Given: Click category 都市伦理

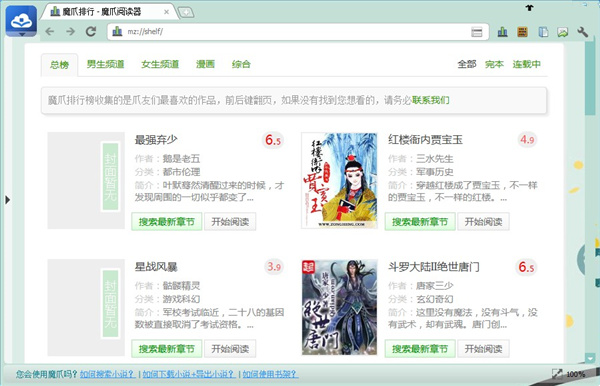Looking at the screenshot, I should tap(181, 172).
